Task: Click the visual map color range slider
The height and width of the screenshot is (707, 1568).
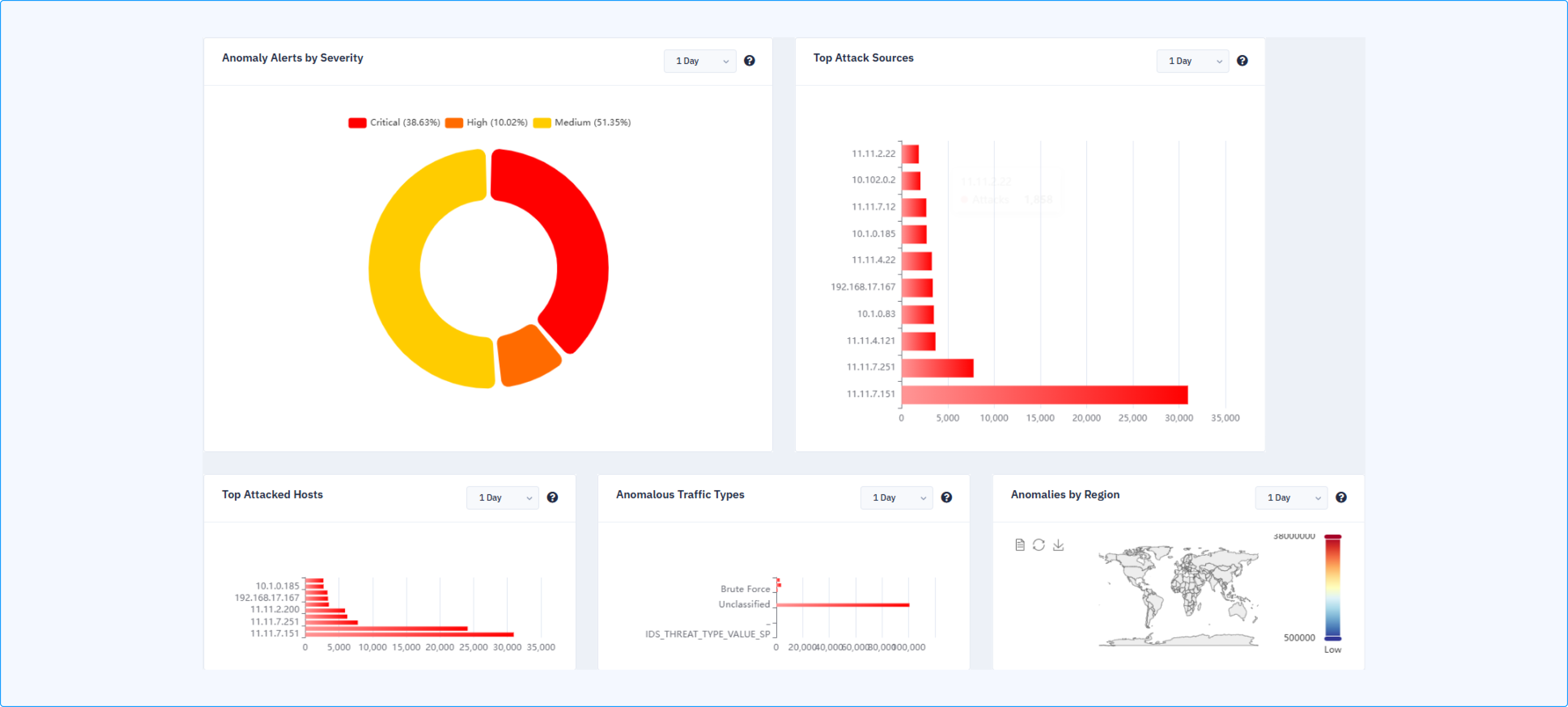Action: point(1332,587)
